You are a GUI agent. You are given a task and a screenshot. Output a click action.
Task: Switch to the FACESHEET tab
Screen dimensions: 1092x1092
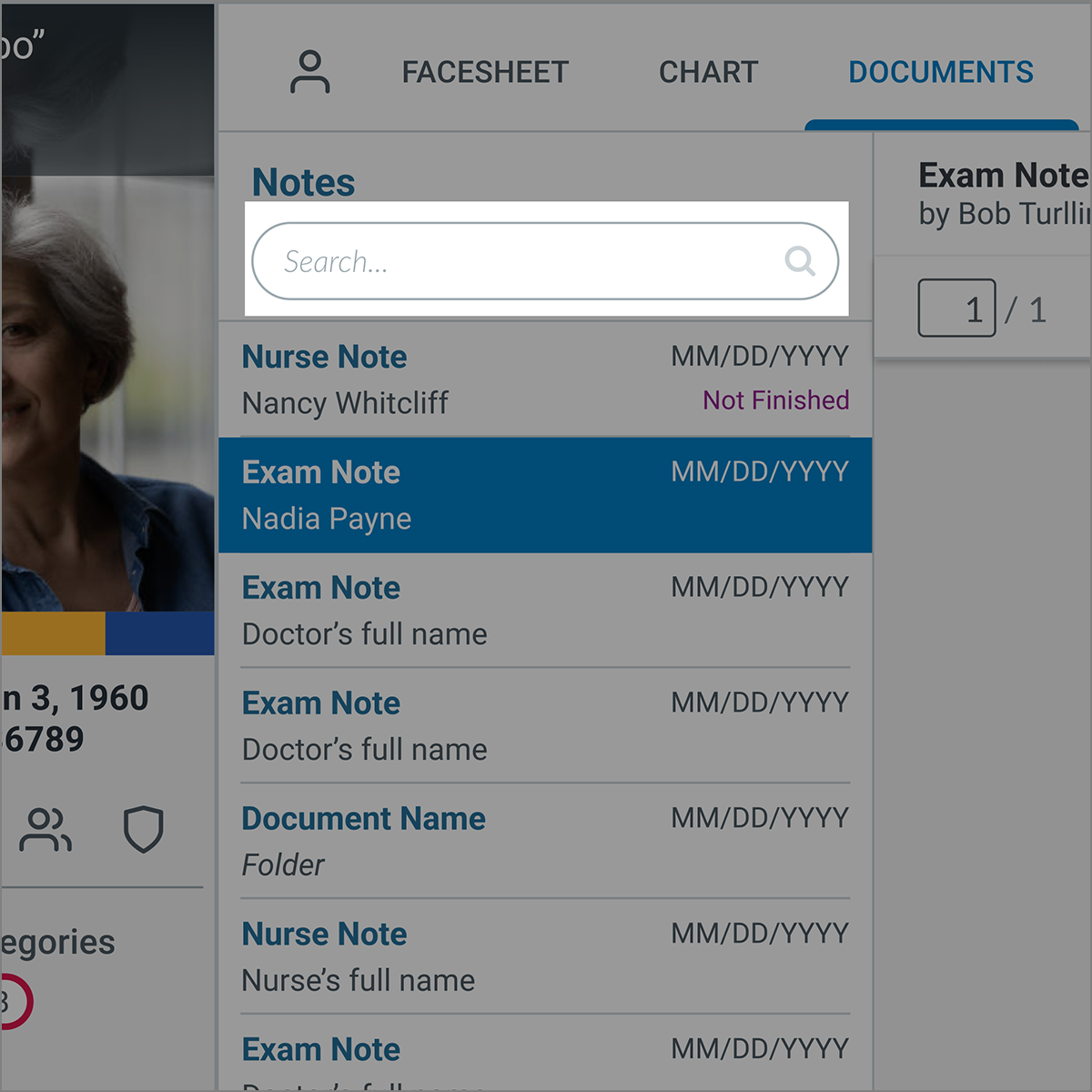[485, 72]
